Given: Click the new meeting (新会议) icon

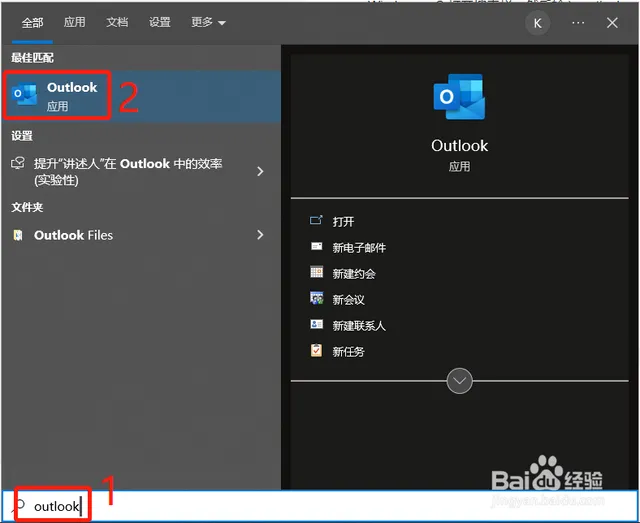Looking at the screenshot, I should coord(316,298).
